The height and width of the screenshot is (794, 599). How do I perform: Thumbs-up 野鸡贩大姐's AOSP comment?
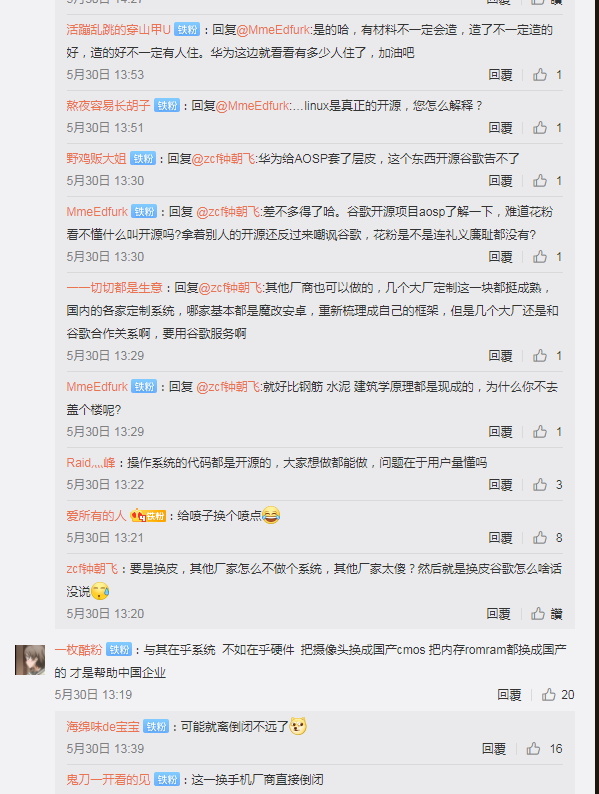[x=540, y=181]
